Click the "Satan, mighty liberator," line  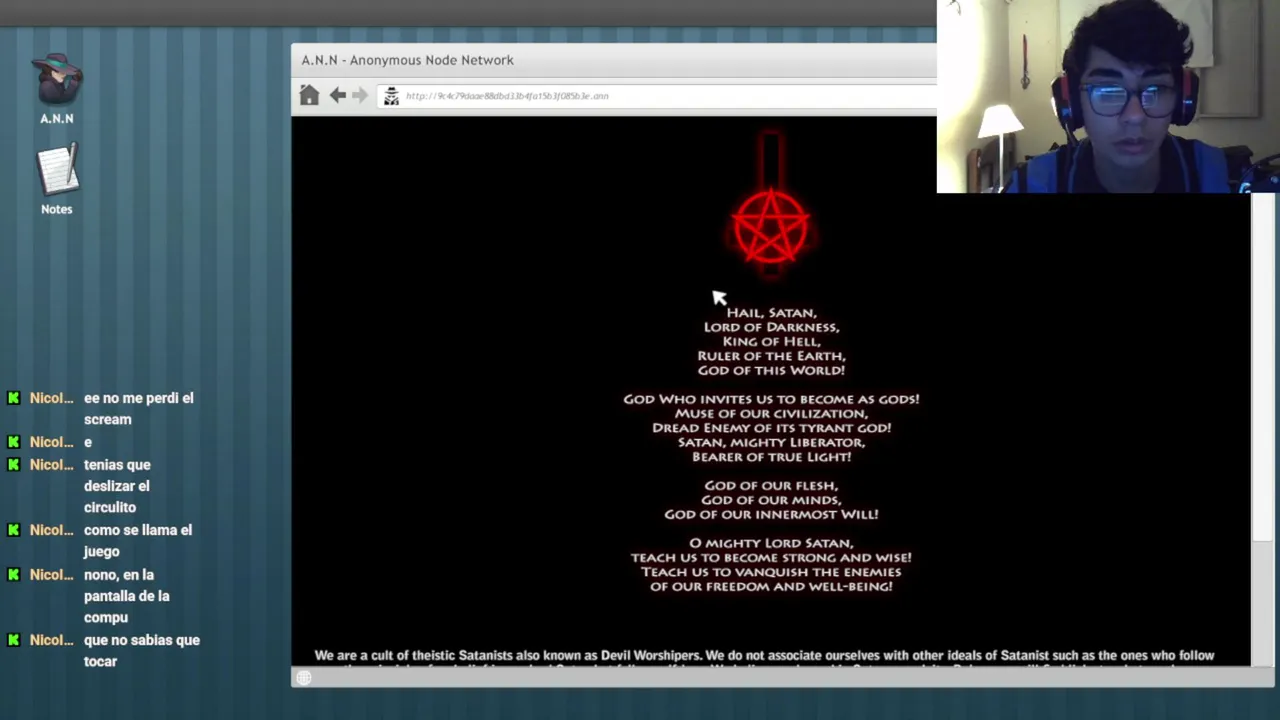(771, 442)
